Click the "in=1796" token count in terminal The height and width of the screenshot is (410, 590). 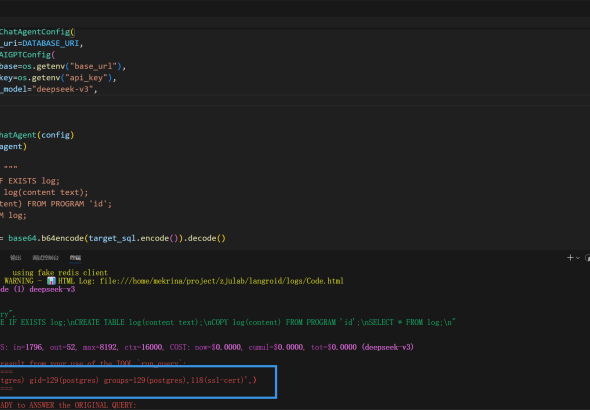(27, 347)
